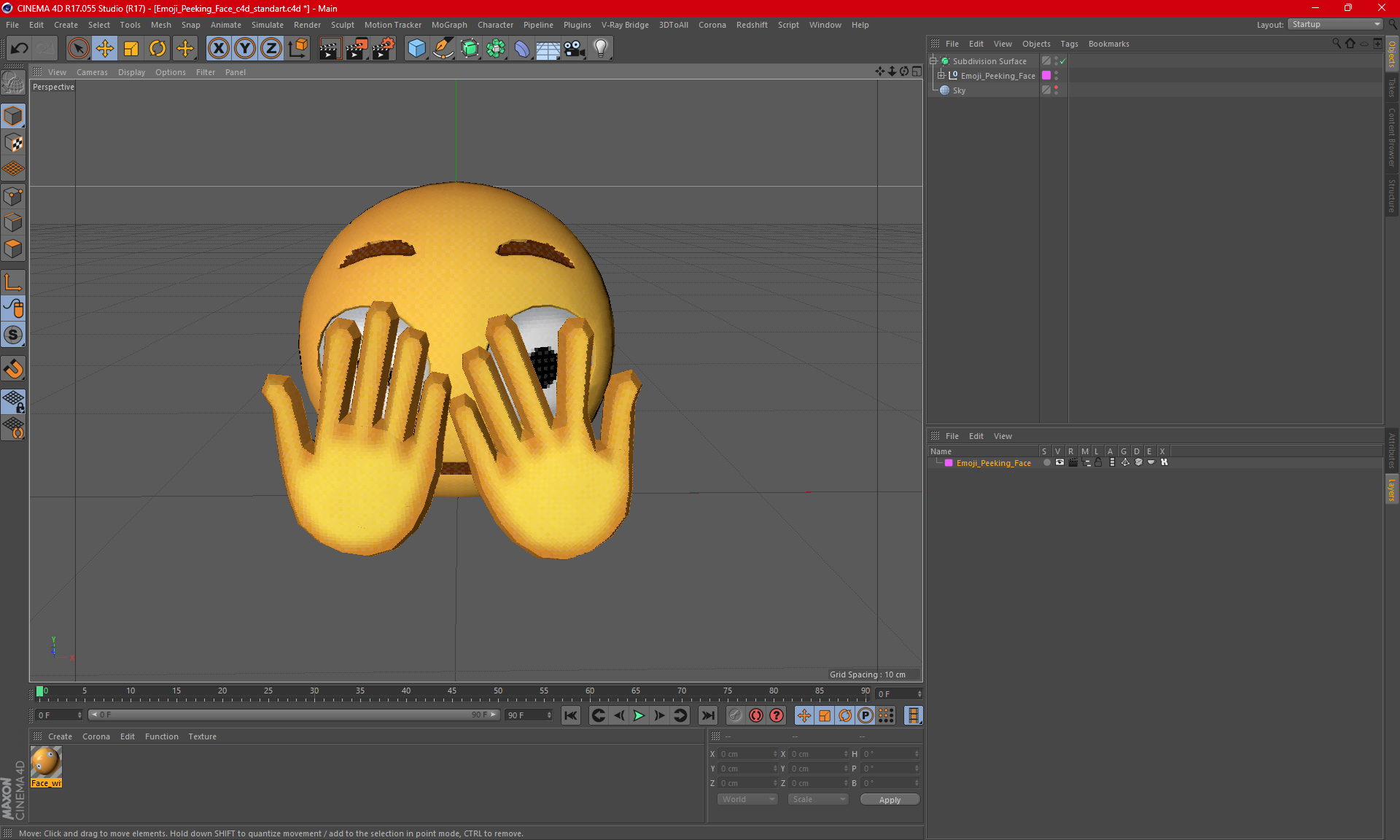Add a Camera object icon
The height and width of the screenshot is (840, 1400).
coord(575,48)
